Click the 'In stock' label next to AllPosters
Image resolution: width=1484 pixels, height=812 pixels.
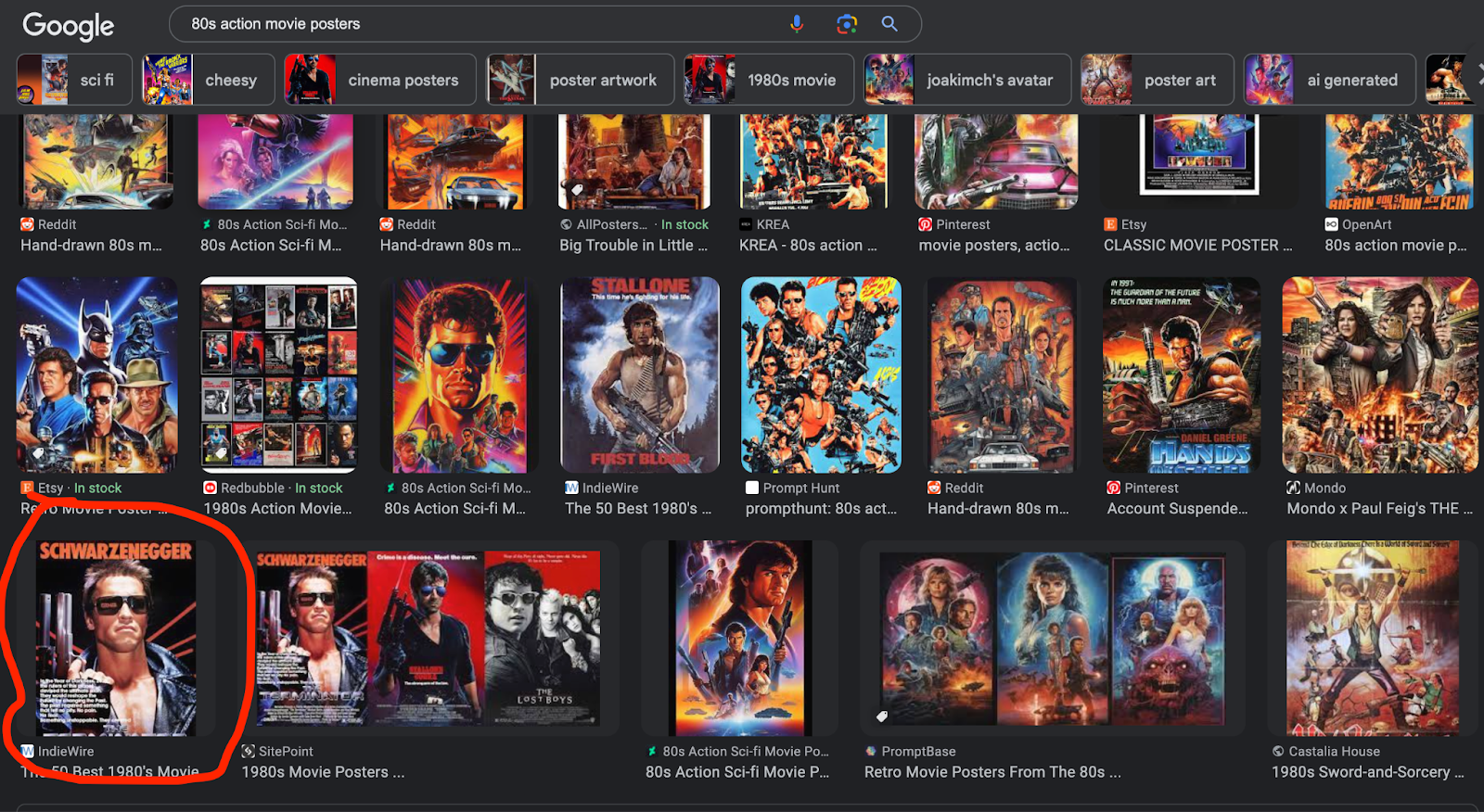point(684,224)
